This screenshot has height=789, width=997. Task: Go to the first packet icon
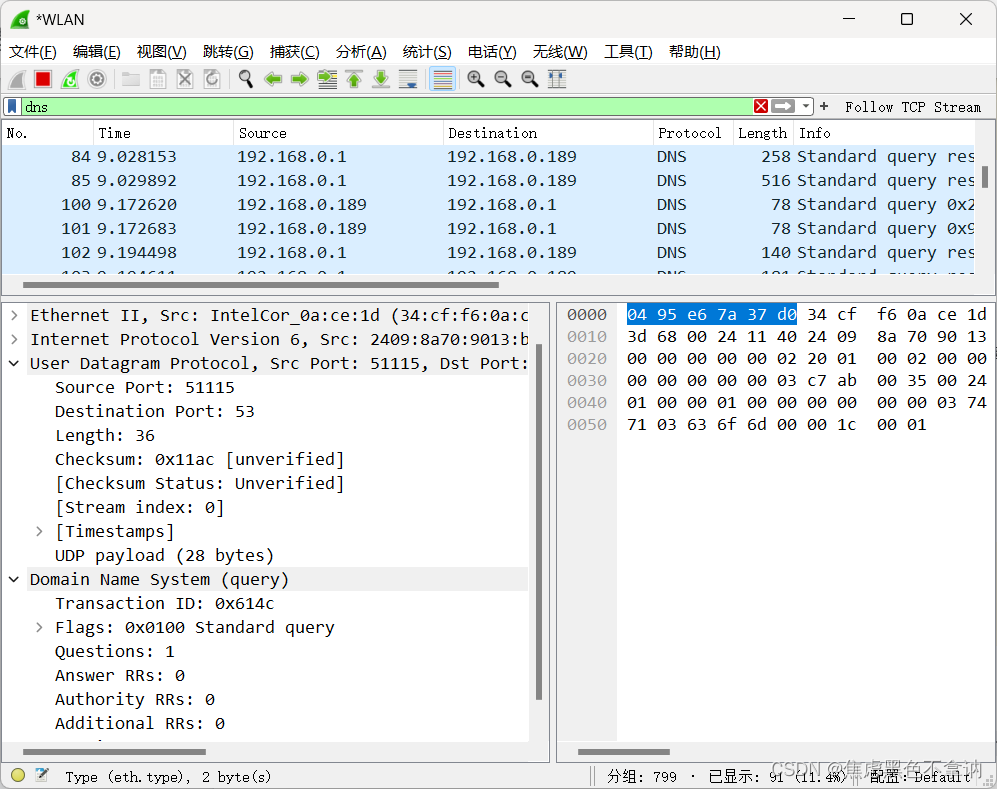[x=354, y=79]
